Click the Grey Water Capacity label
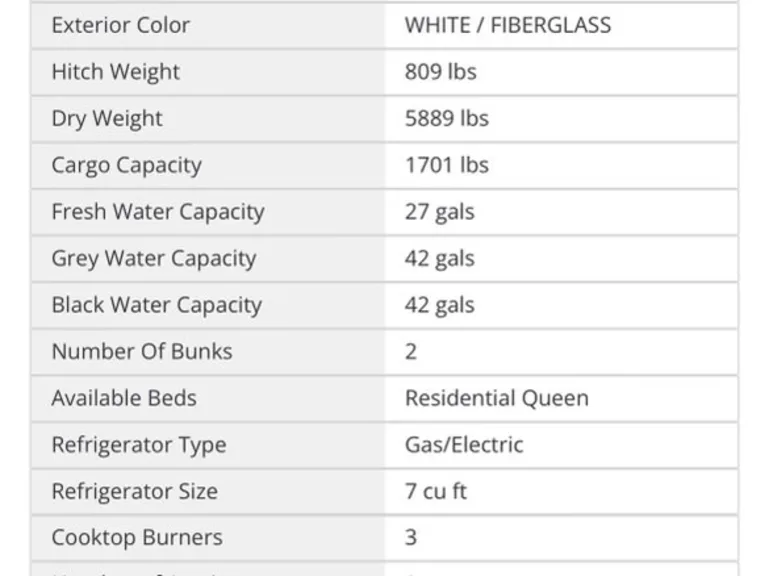Screen dimensions: 768x576 point(154,259)
